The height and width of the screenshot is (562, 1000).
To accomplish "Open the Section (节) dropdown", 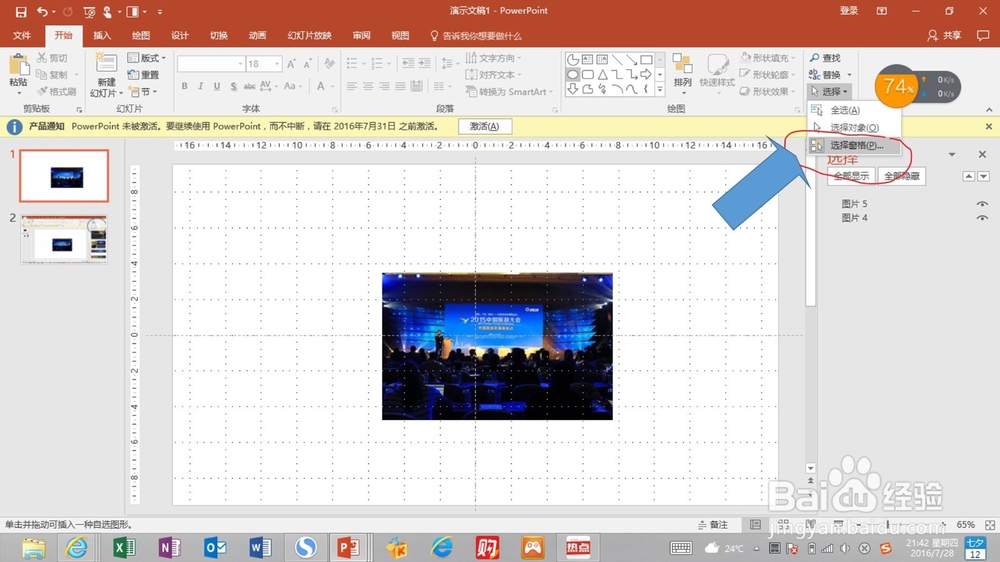I will pos(143,91).
